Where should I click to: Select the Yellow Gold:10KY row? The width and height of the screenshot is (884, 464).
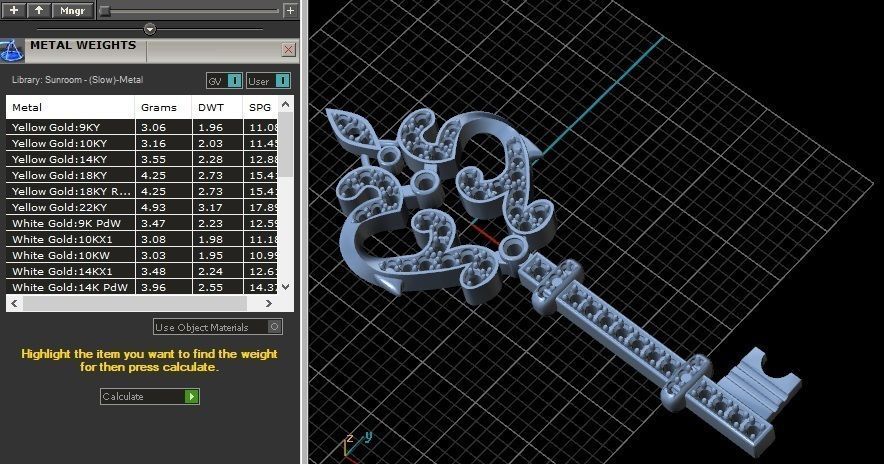pos(142,143)
